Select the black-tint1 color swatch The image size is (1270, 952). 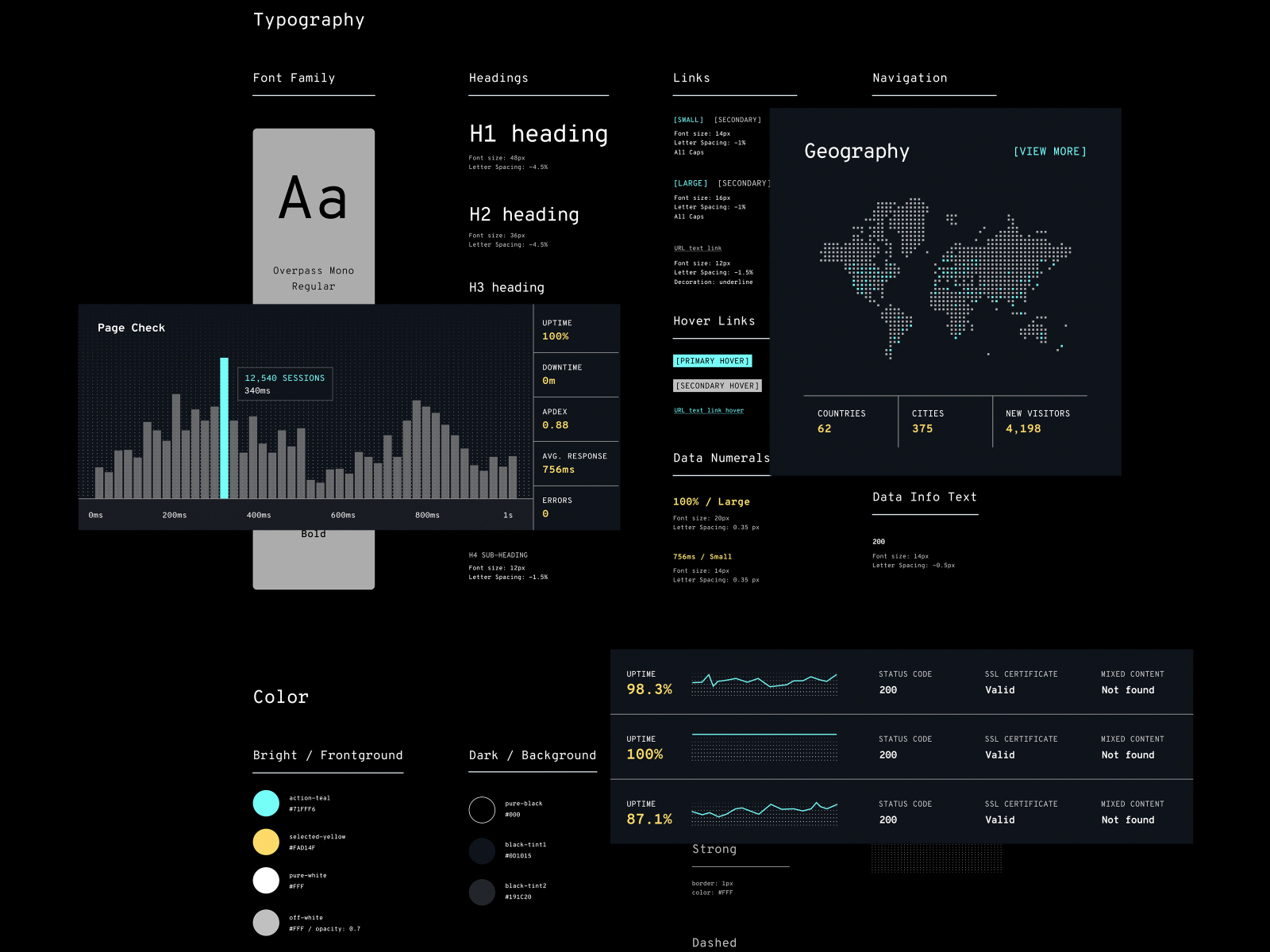point(482,850)
